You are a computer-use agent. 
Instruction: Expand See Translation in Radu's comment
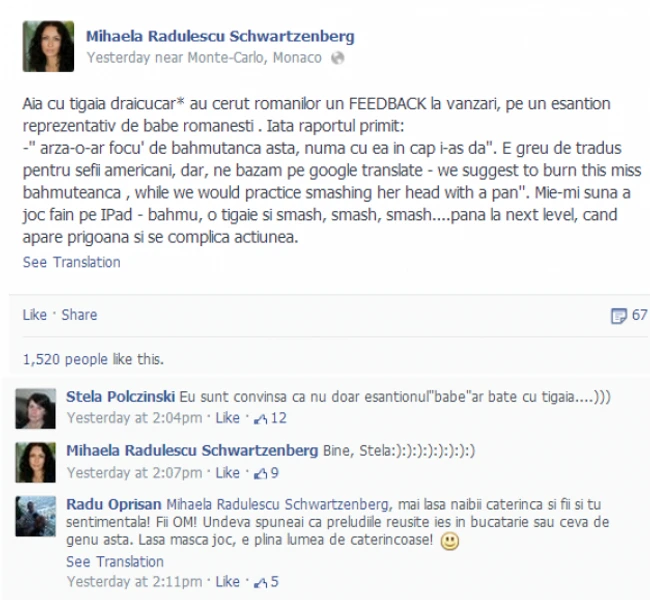pos(115,561)
